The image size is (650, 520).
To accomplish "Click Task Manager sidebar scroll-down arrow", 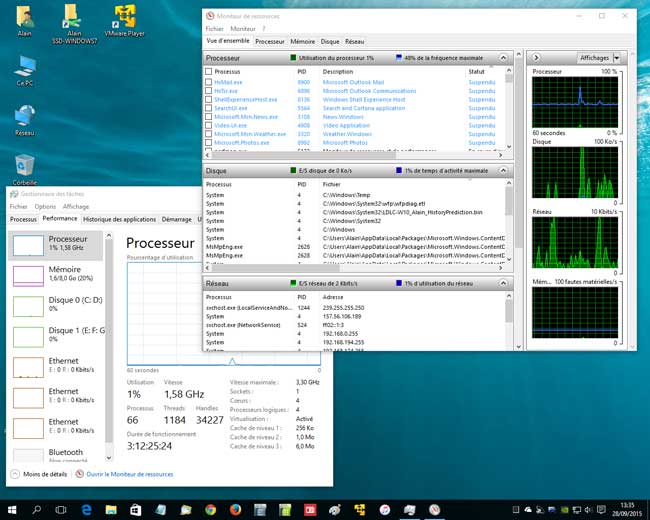I will point(109,458).
